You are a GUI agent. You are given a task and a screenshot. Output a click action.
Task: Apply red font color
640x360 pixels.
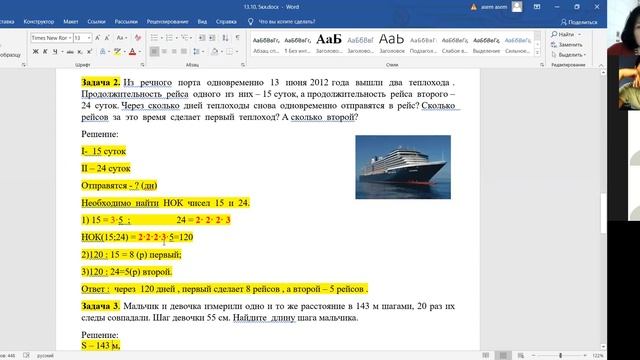(132, 52)
